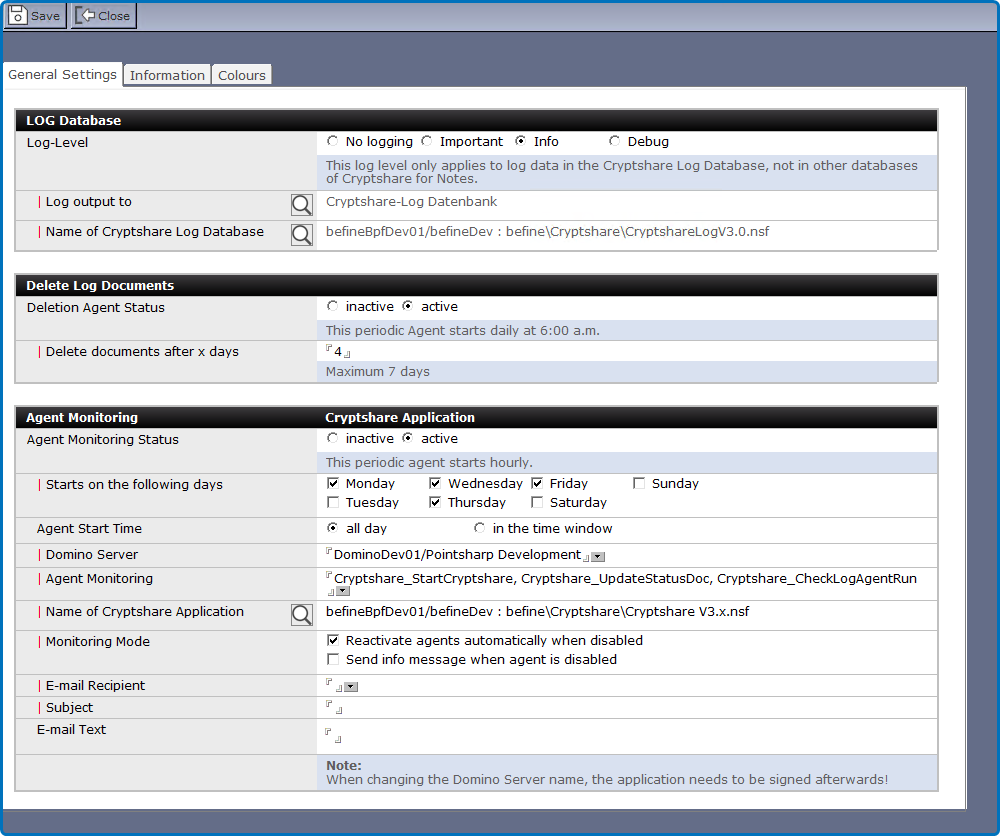Expand the Agent Monitoring dropdown arrow
Image resolution: width=1000 pixels, height=836 pixels.
[x=342, y=592]
